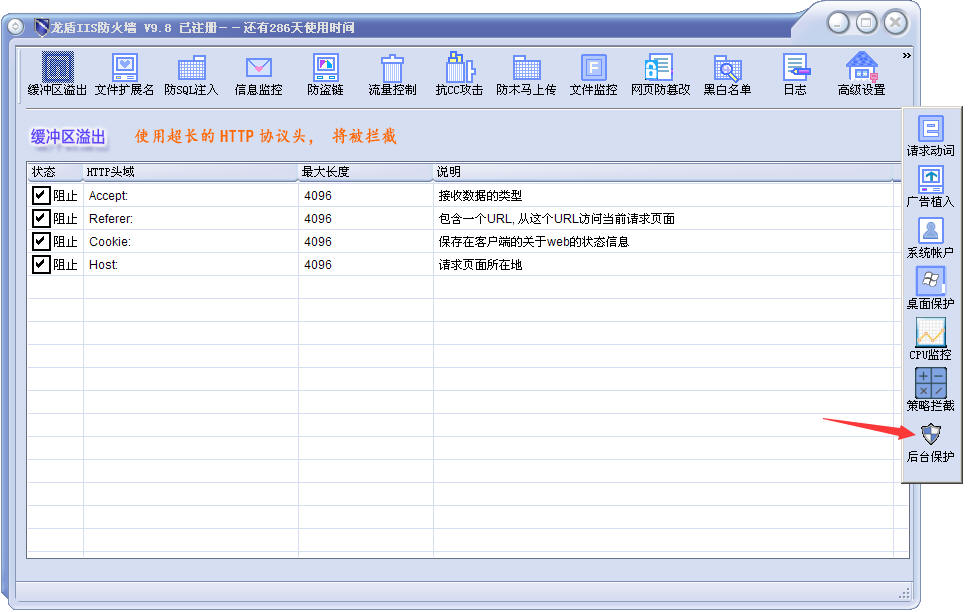Click the 说明 column header
972x612 pixels.
[x=663, y=172]
